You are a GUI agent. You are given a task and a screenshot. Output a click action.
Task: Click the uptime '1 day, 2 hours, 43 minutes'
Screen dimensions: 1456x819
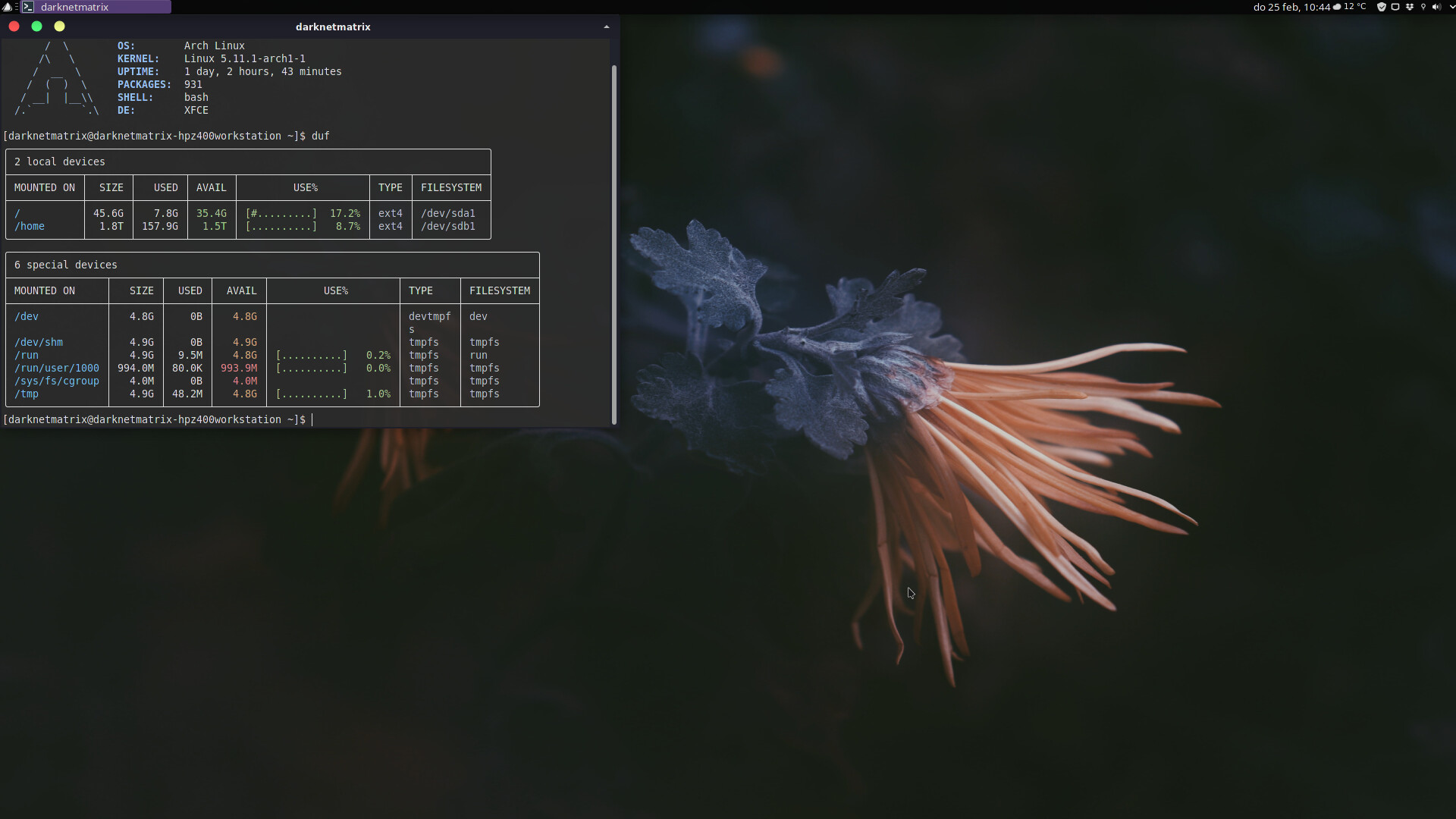click(x=262, y=71)
